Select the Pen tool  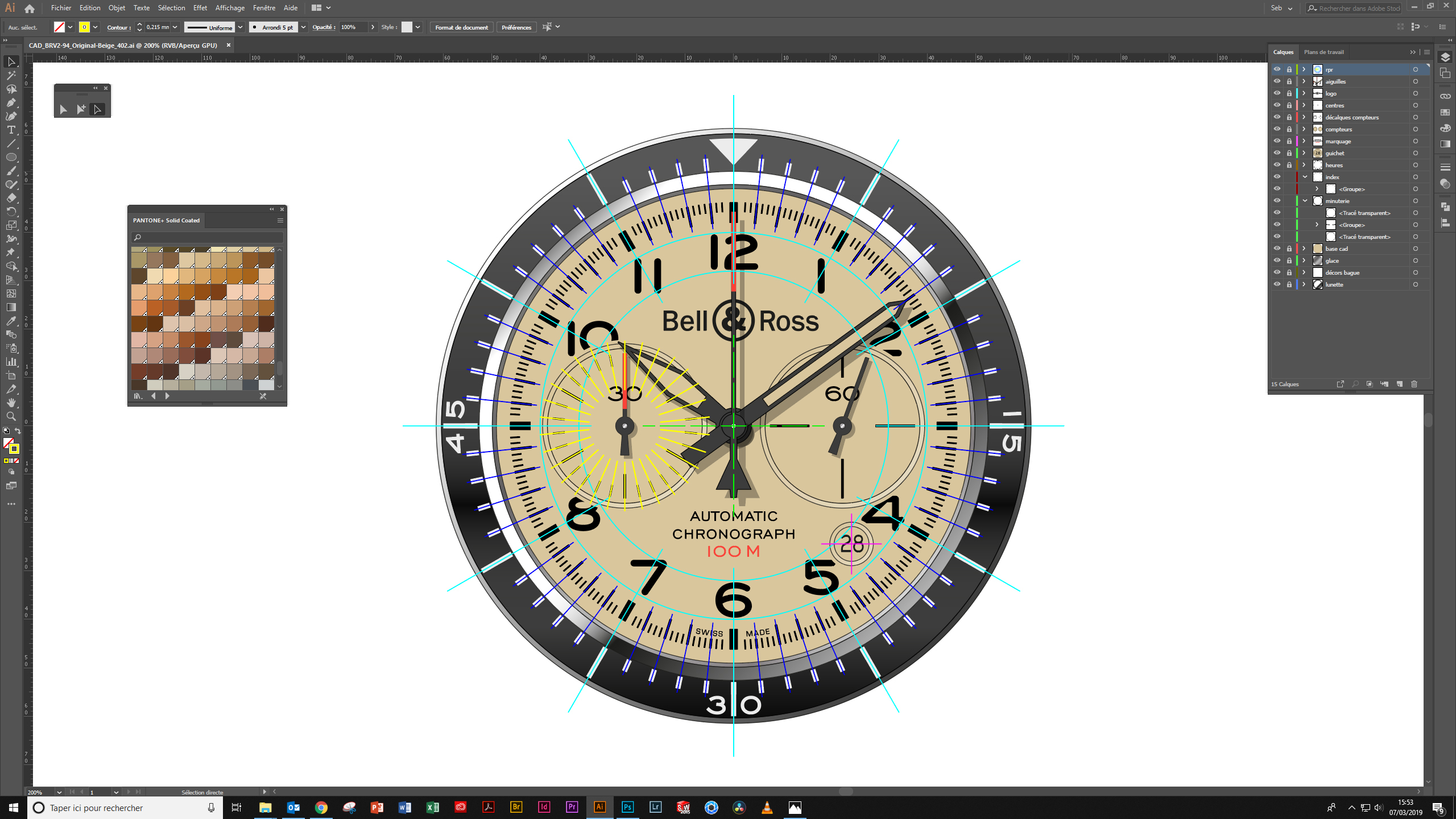[x=11, y=102]
